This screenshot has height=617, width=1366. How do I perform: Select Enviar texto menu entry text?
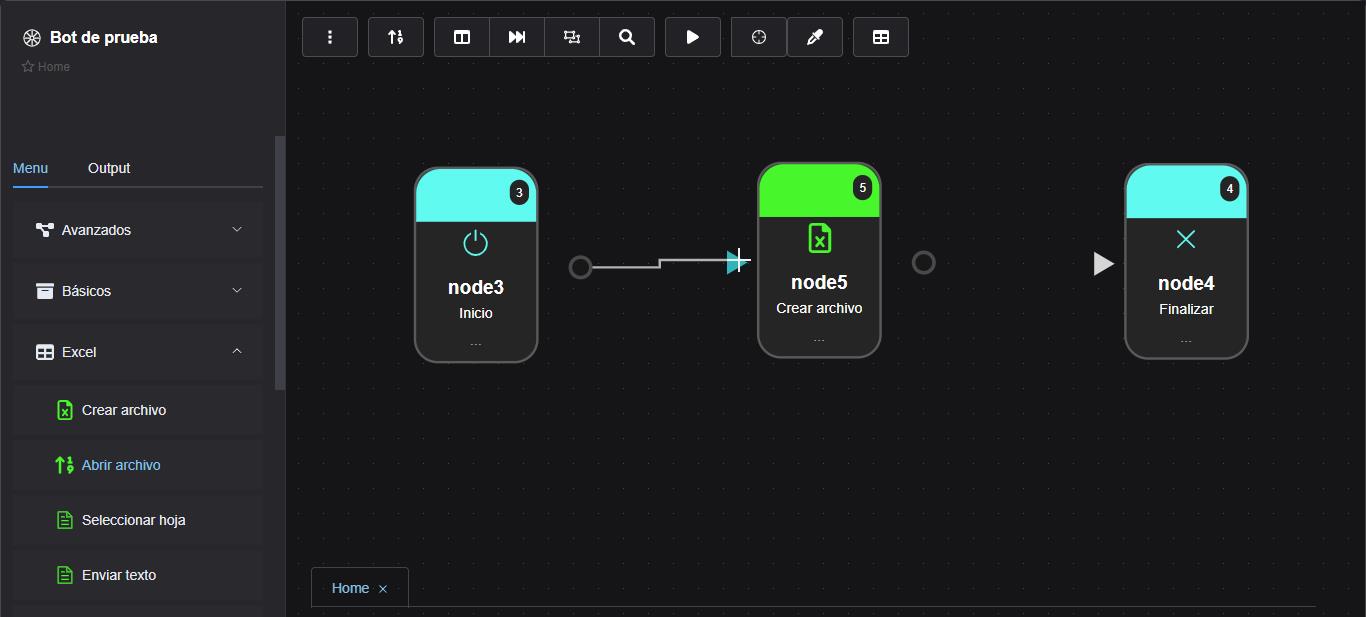click(x=119, y=575)
